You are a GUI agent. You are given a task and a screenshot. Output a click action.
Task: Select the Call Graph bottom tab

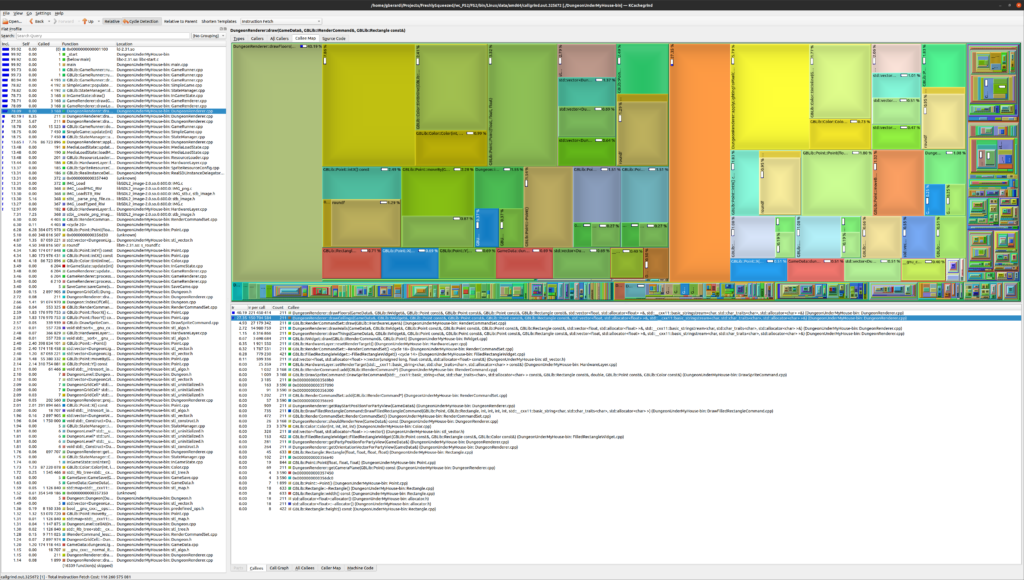click(279, 567)
